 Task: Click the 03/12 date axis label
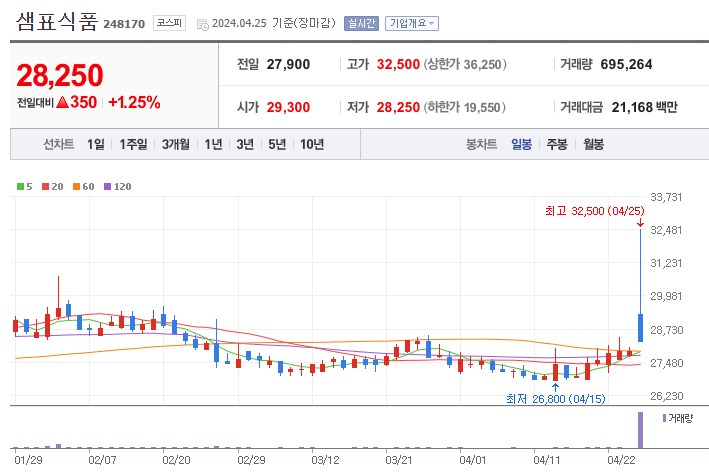[x=325, y=460]
